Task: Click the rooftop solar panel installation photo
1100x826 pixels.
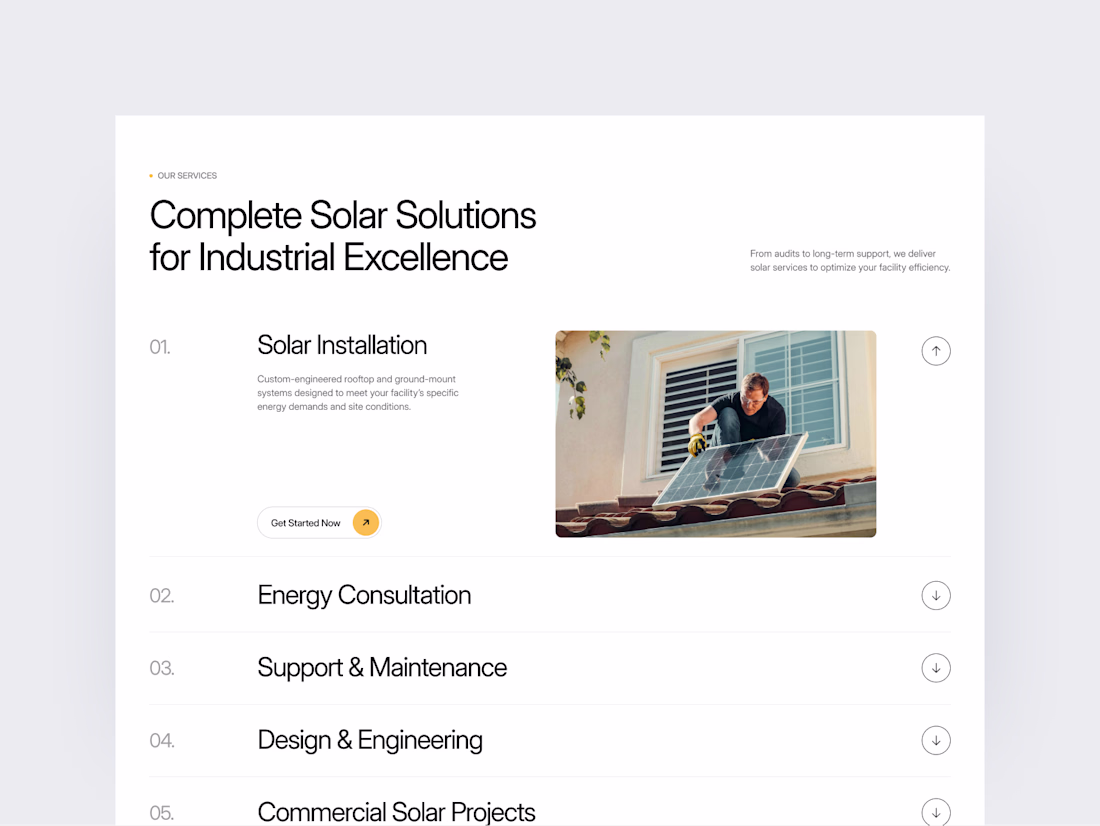Action: point(716,433)
